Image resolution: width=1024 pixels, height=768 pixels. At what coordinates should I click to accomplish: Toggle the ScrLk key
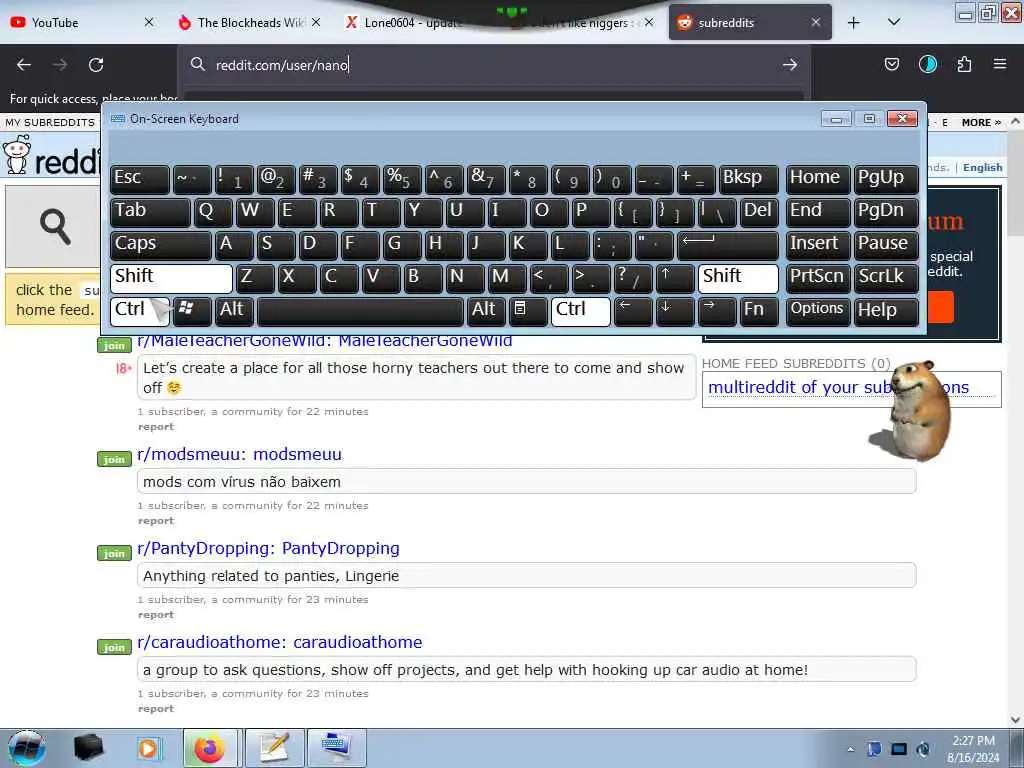point(886,278)
